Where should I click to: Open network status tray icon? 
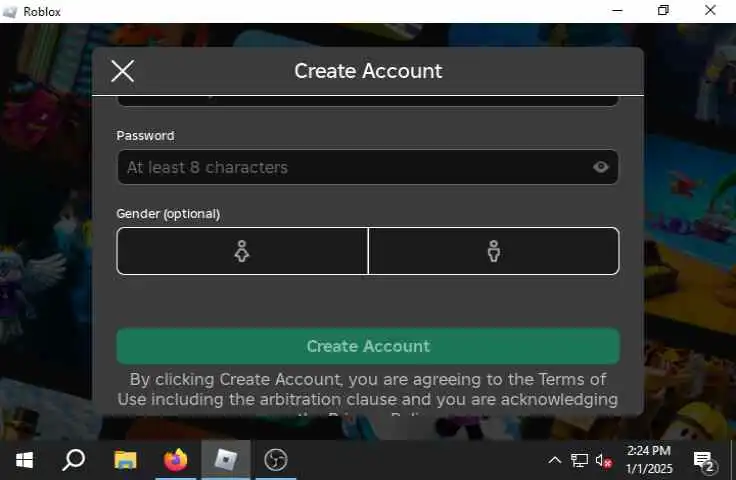[579, 460]
